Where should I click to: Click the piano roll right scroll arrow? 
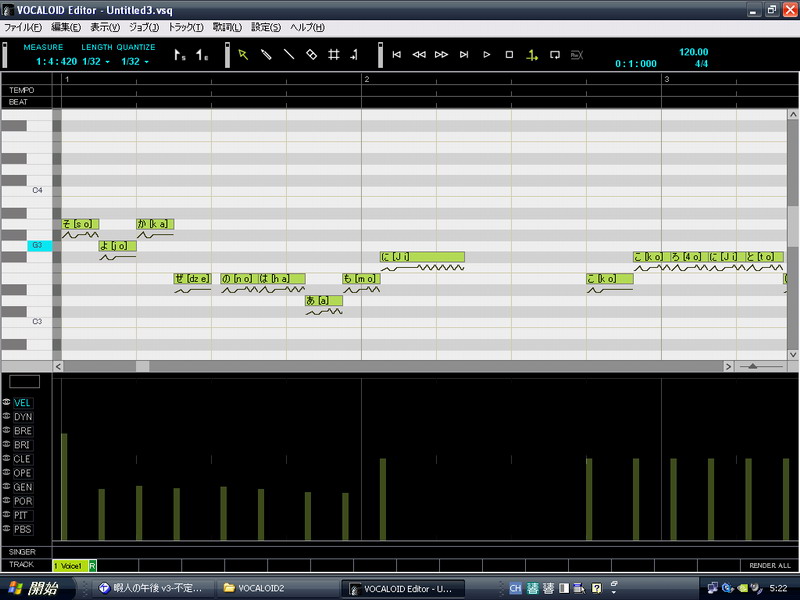pyautogui.click(x=728, y=366)
